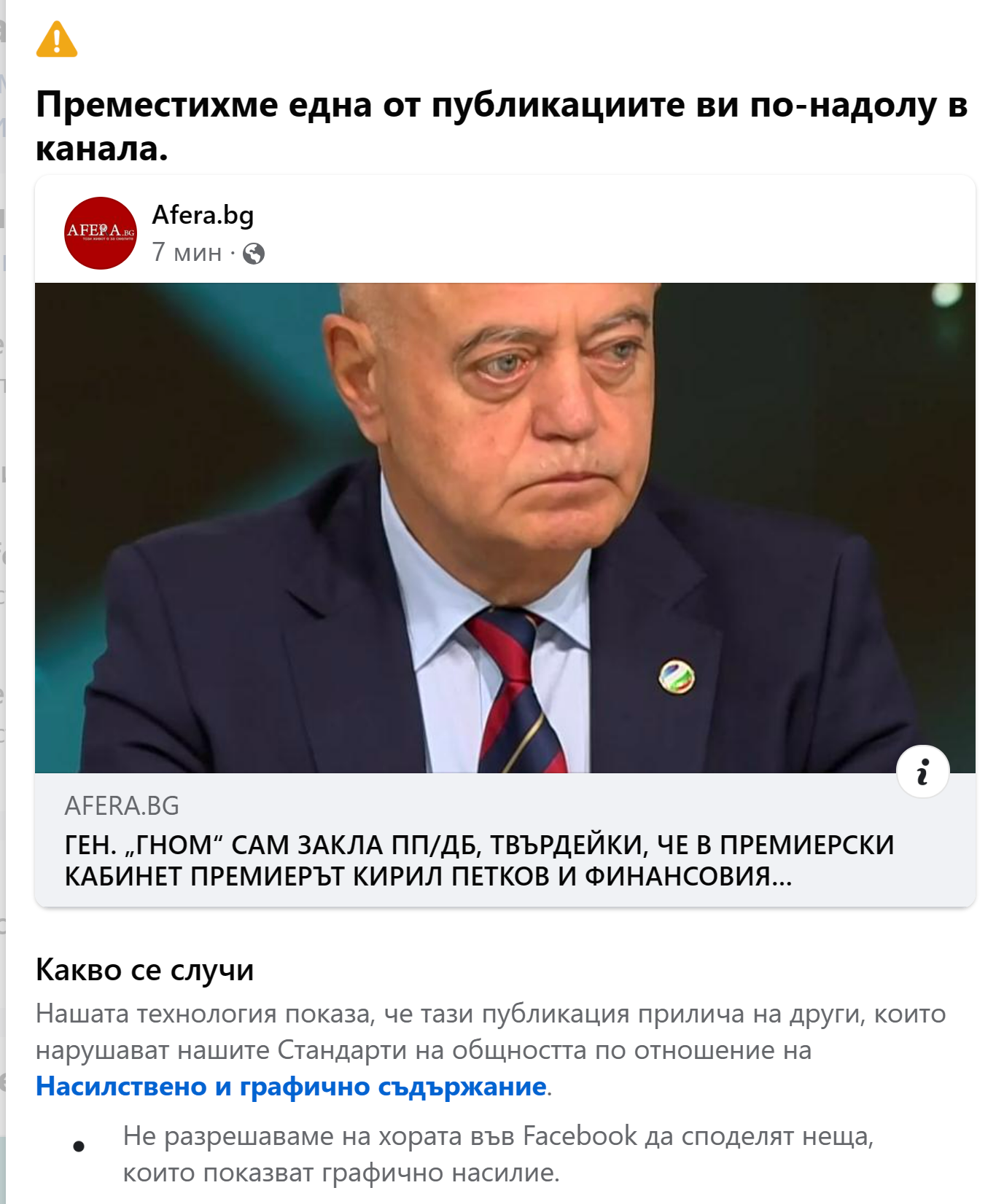Image resolution: width=1004 pixels, height=1204 pixels.
Task: Open "Насилствено и графично съдържание" standards link
Action: [x=291, y=1087]
